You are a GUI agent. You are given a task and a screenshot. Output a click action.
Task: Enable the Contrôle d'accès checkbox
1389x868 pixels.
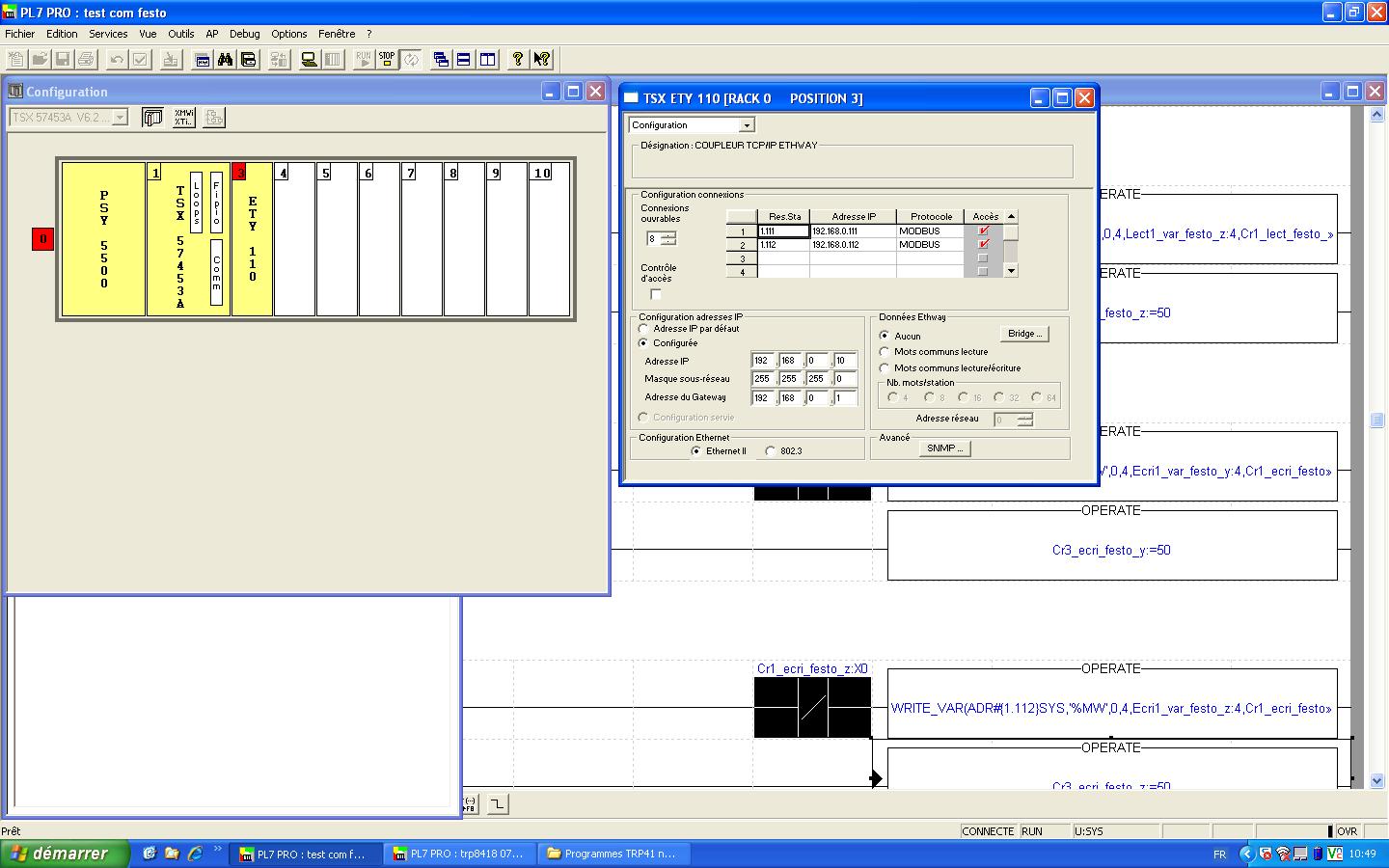pyautogui.click(x=656, y=294)
